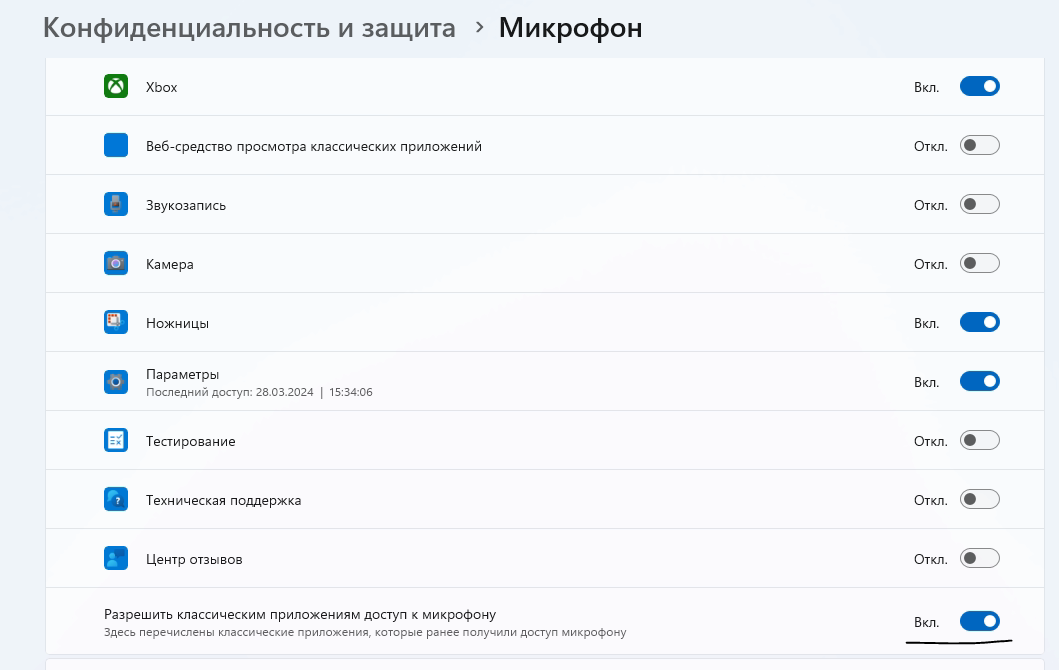This screenshot has height=670, width=1059.
Task: Disable microphone access for Xbox
Action: (x=979, y=87)
